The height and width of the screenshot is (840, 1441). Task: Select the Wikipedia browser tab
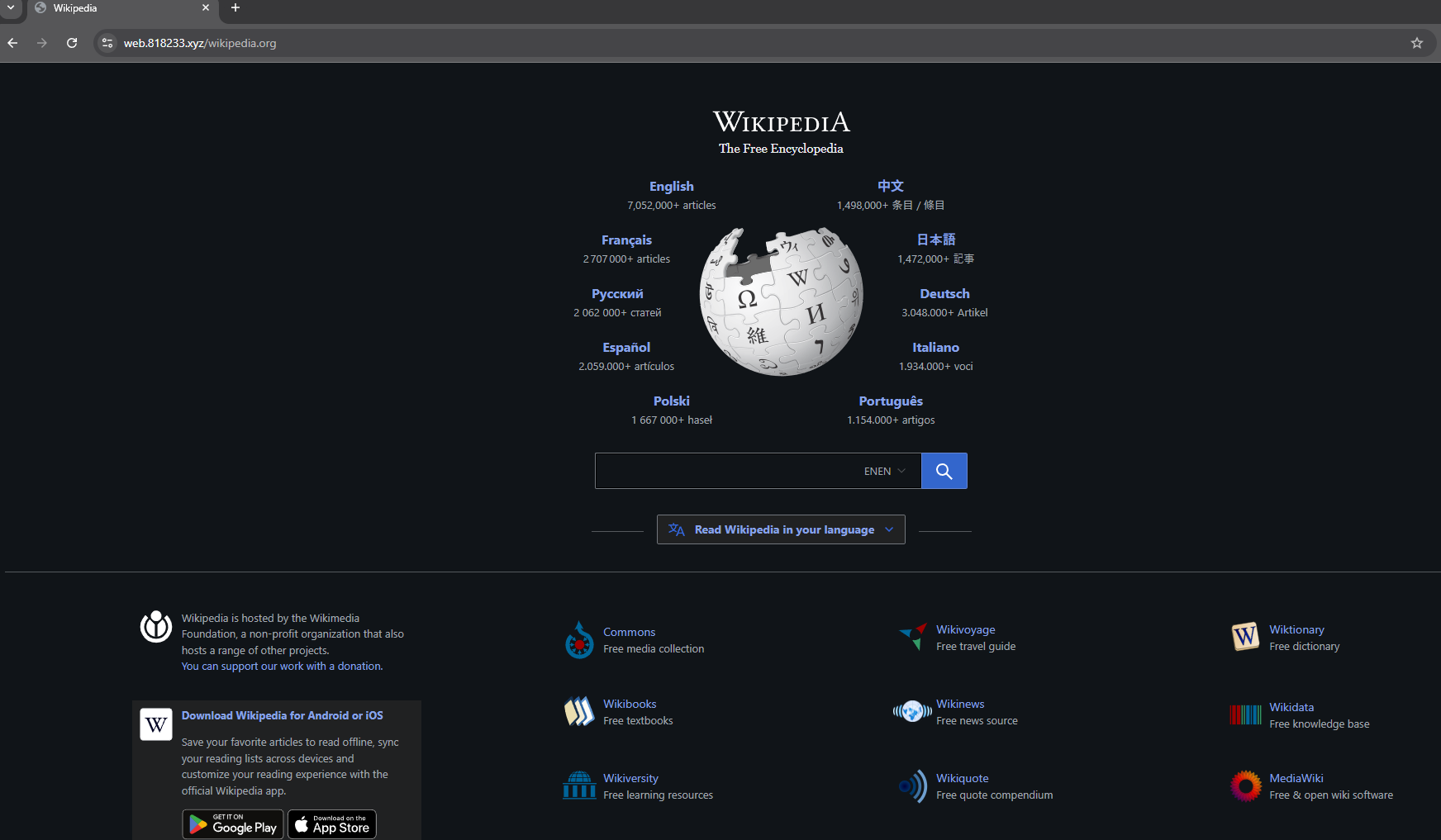(x=122, y=10)
